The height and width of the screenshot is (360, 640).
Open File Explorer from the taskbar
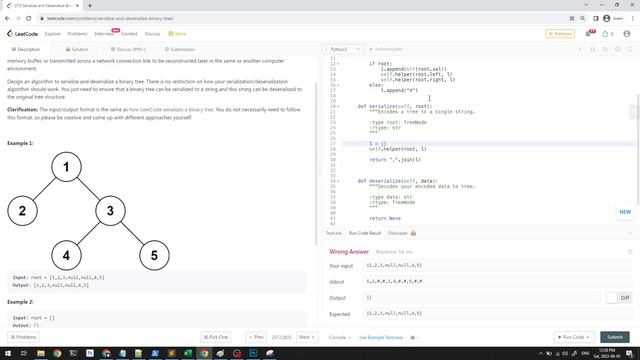40,353
